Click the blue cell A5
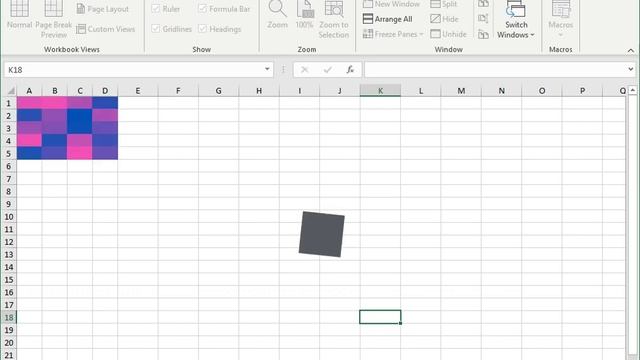 pos(29,153)
